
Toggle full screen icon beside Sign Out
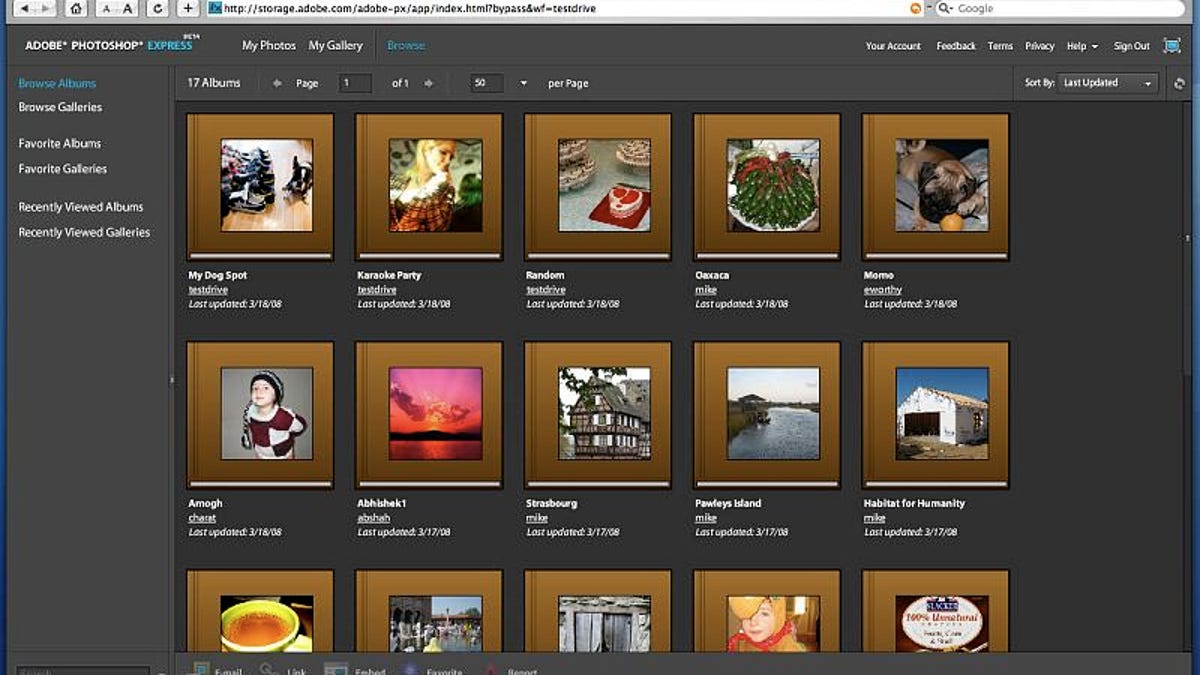coord(1172,46)
